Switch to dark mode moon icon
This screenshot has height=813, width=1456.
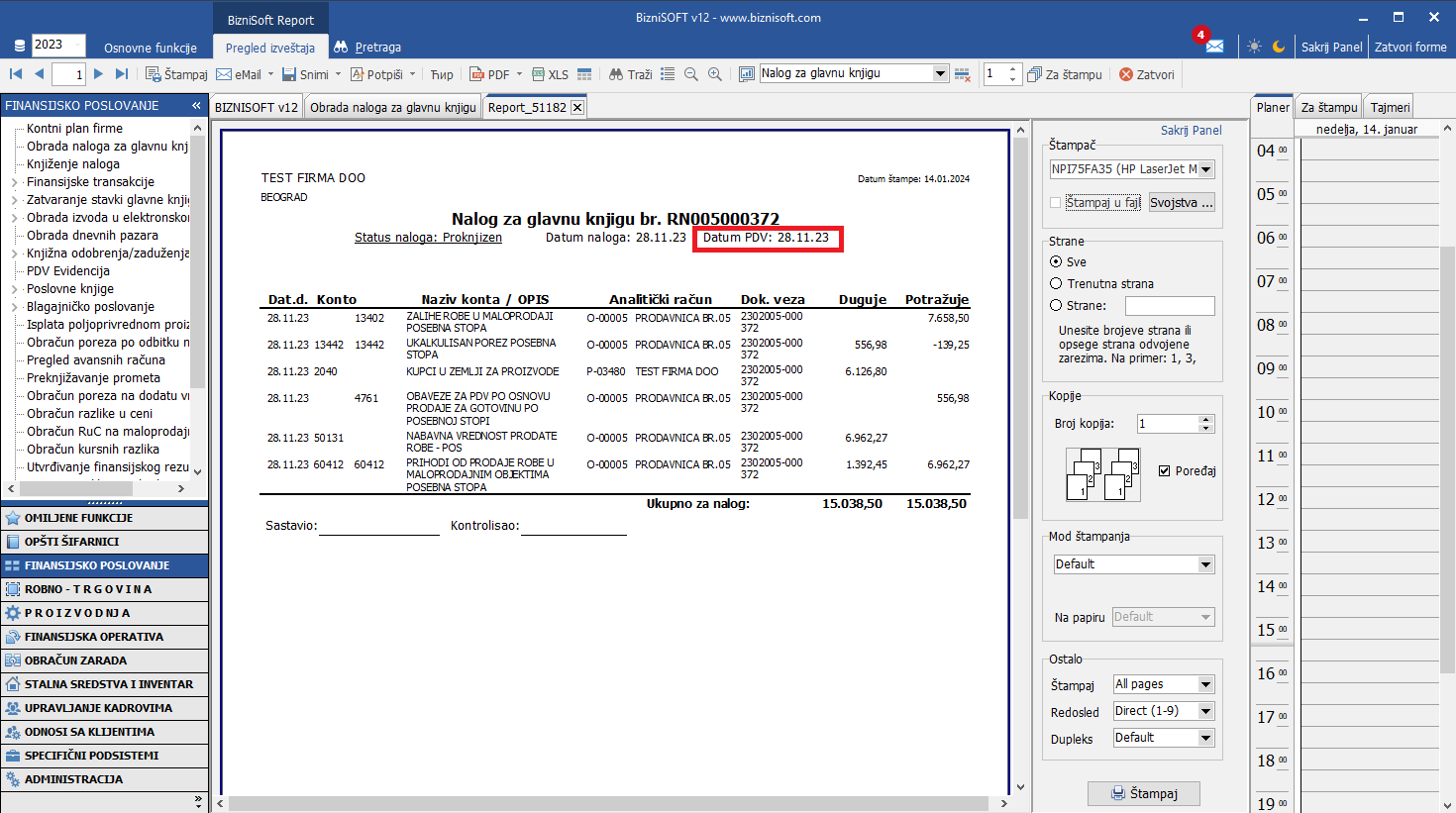[1279, 47]
